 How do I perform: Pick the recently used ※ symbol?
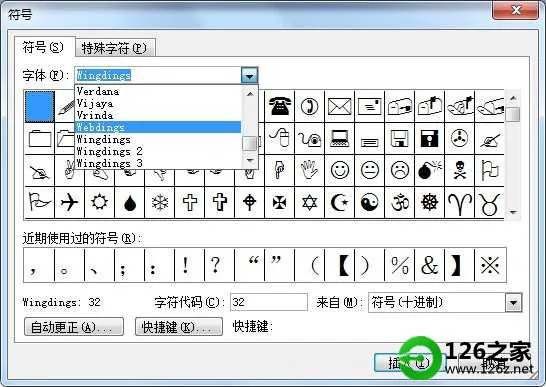tap(490, 265)
